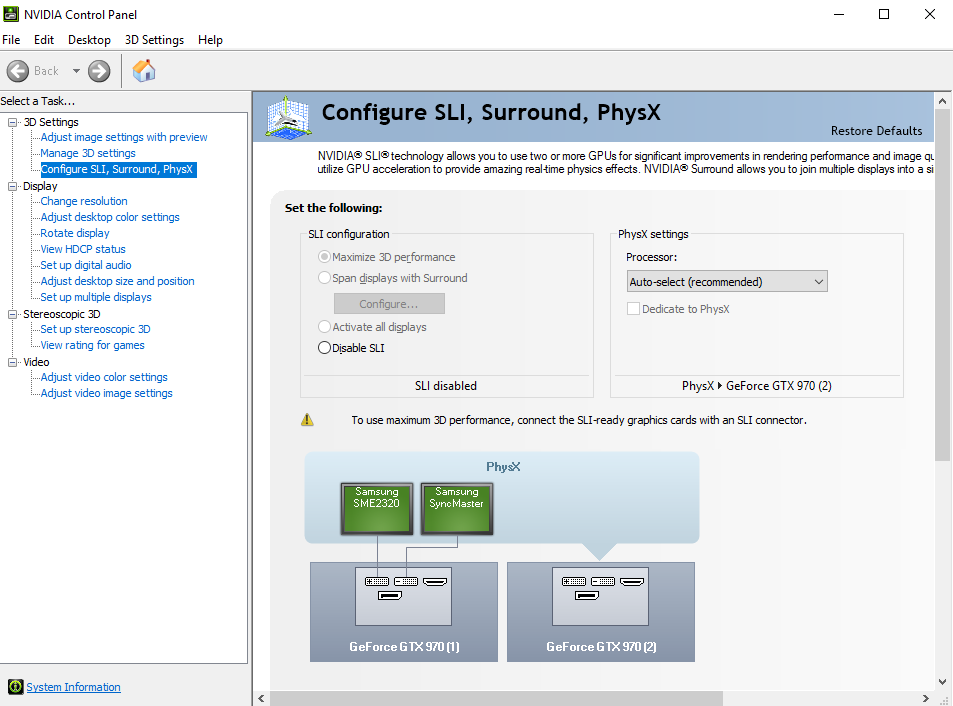Viewport: 953px width, 706px height.
Task: Open Adjust video image settings task
Action: tap(106, 393)
